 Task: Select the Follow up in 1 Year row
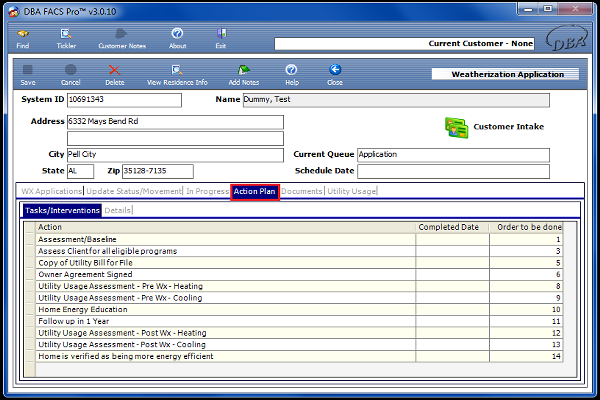click(293, 321)
